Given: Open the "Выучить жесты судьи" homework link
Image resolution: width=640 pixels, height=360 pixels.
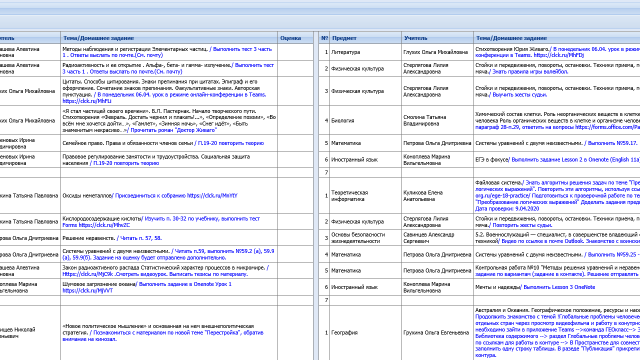Looking at the screenshot, I should 520,94.
